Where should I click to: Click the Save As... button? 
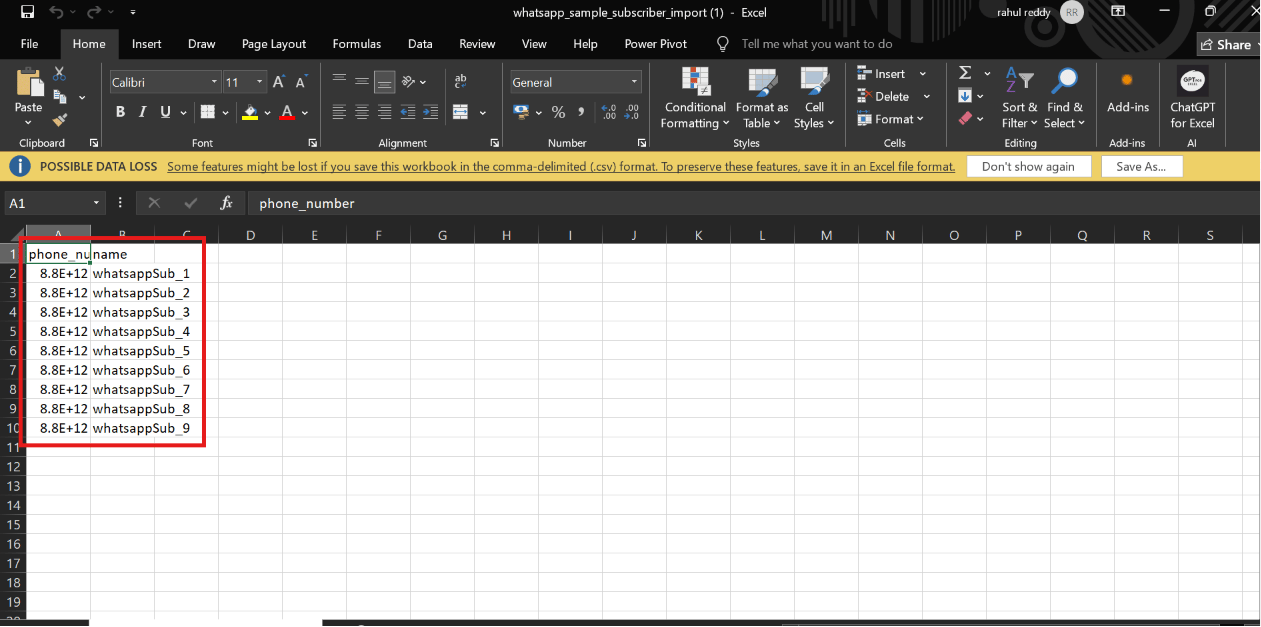[1141, 166]
